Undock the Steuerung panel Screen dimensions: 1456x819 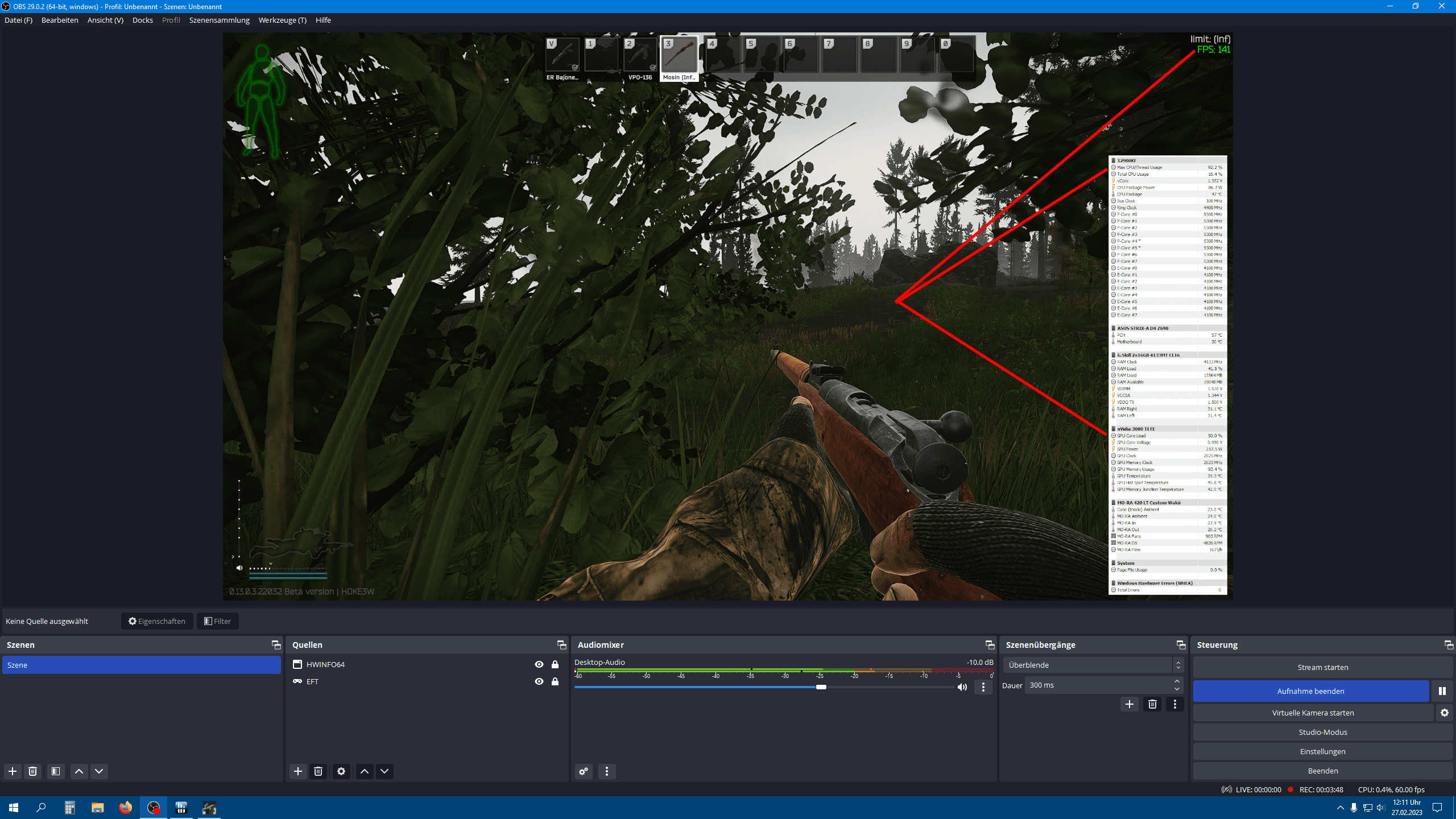pos(1449,644)
